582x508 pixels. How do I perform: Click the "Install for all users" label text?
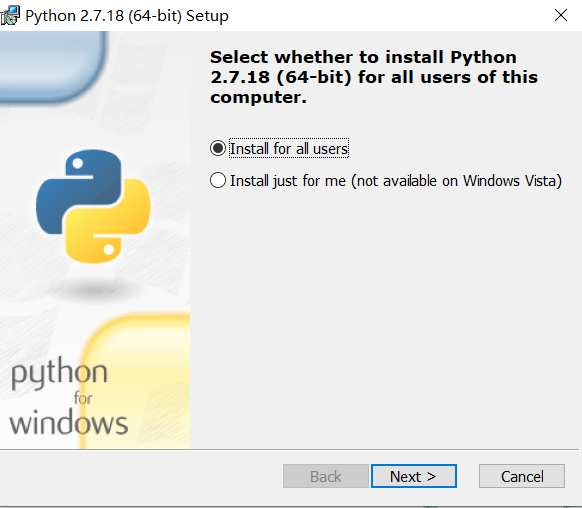[289, 148]
